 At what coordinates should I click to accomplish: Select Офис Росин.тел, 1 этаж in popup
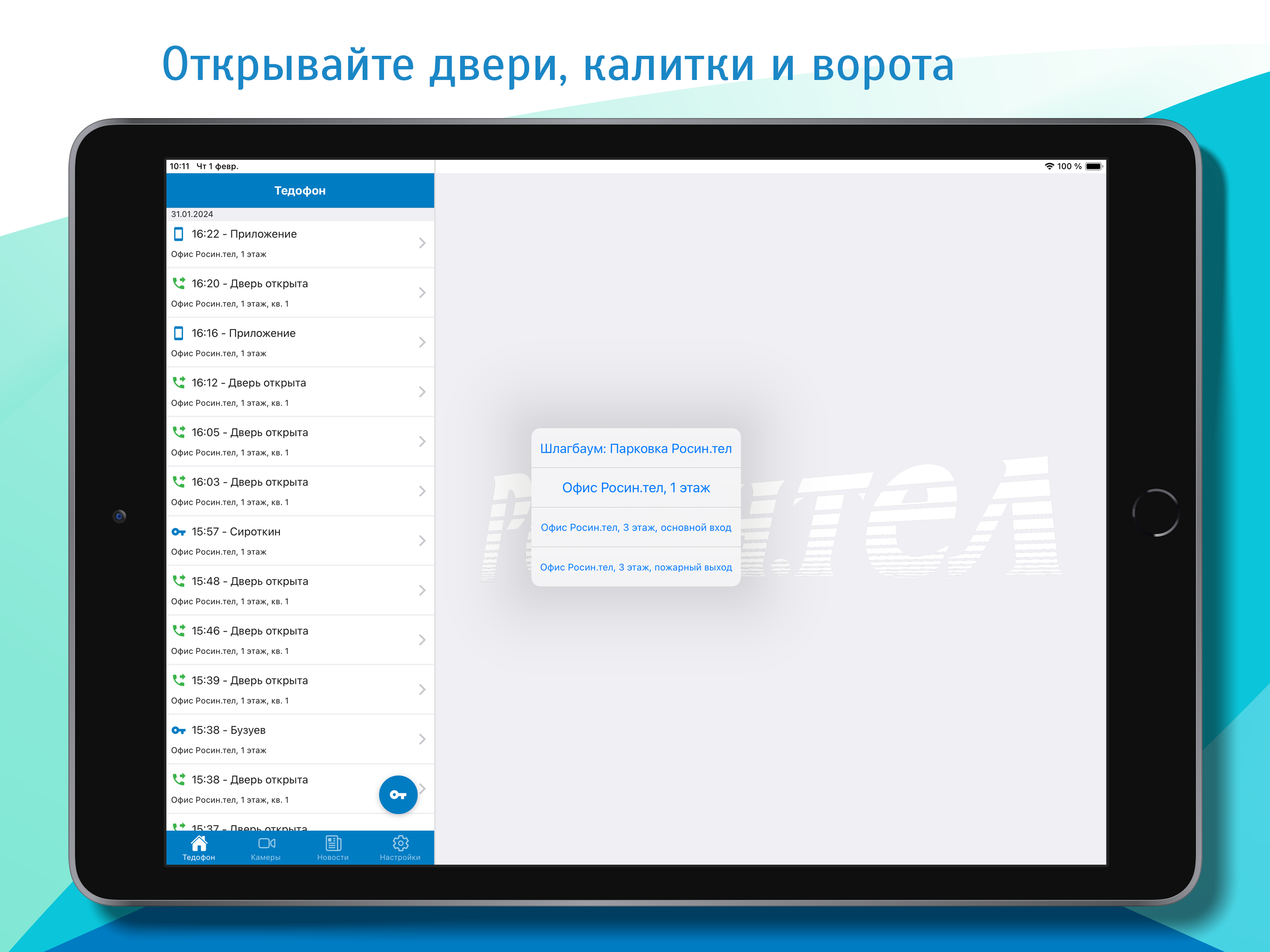tap(635, 488)
